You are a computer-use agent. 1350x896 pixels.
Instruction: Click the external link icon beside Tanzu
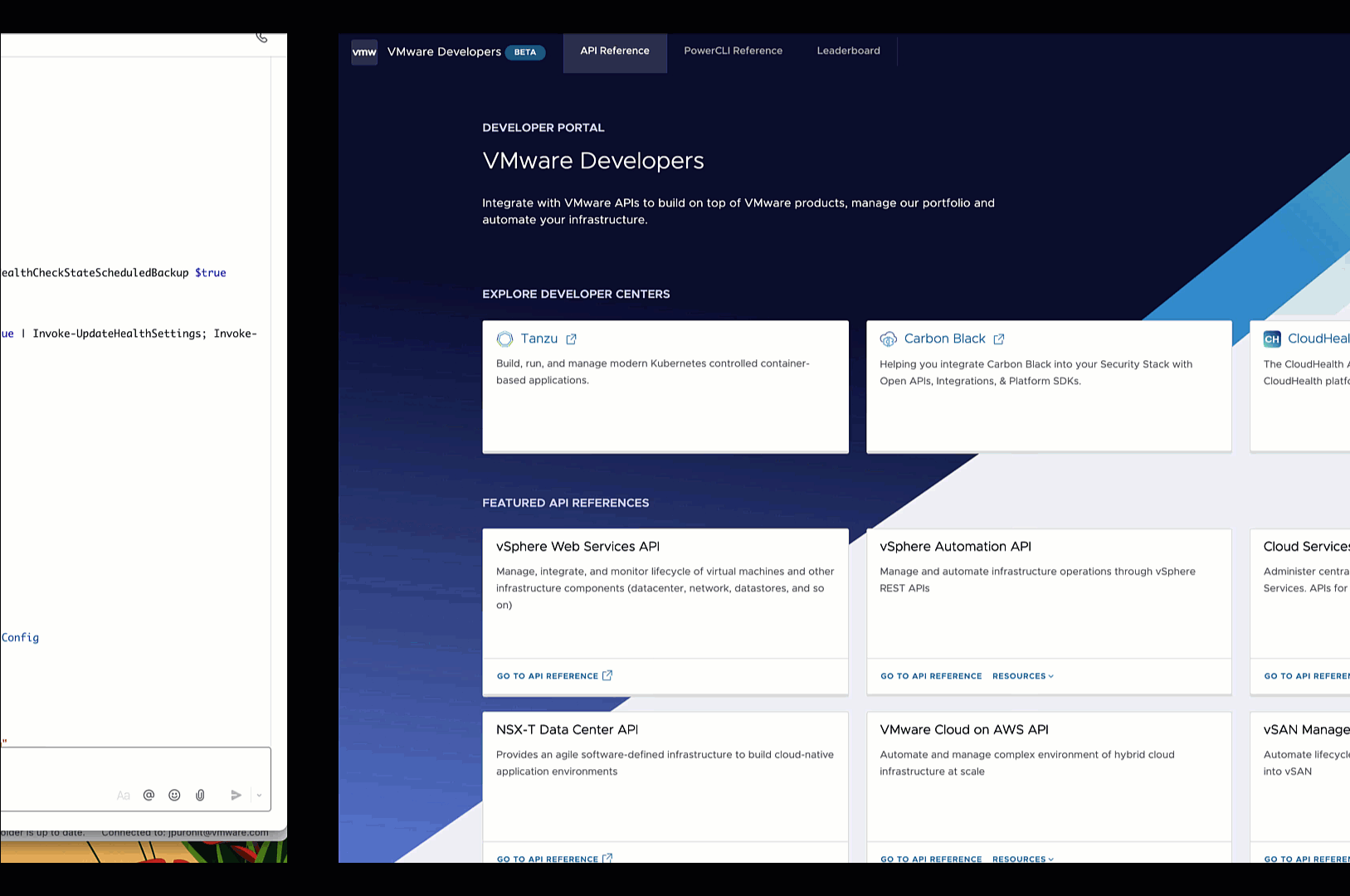click(x=571, y=338)
